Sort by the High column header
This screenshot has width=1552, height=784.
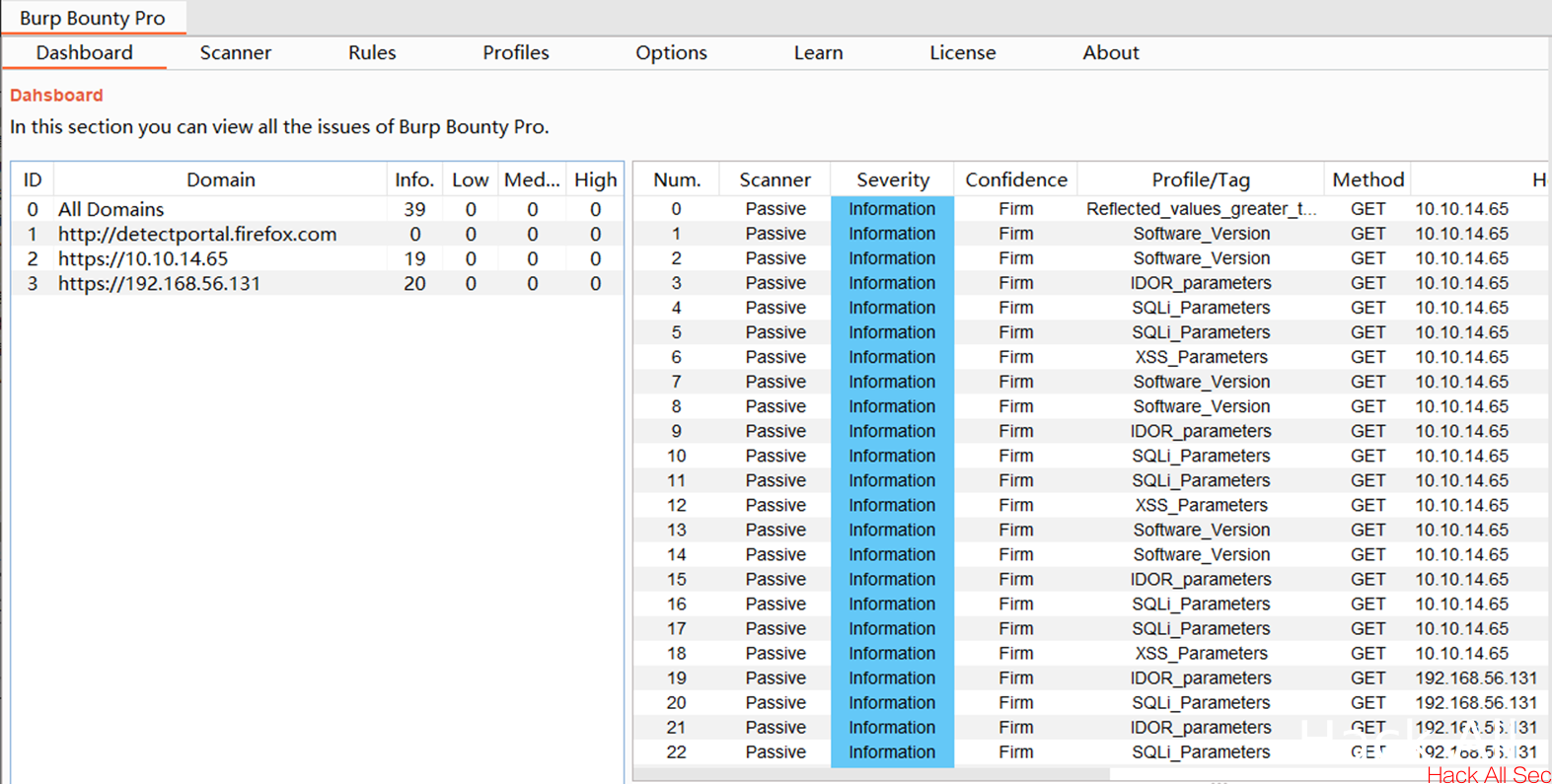click(x=595, y=179)
